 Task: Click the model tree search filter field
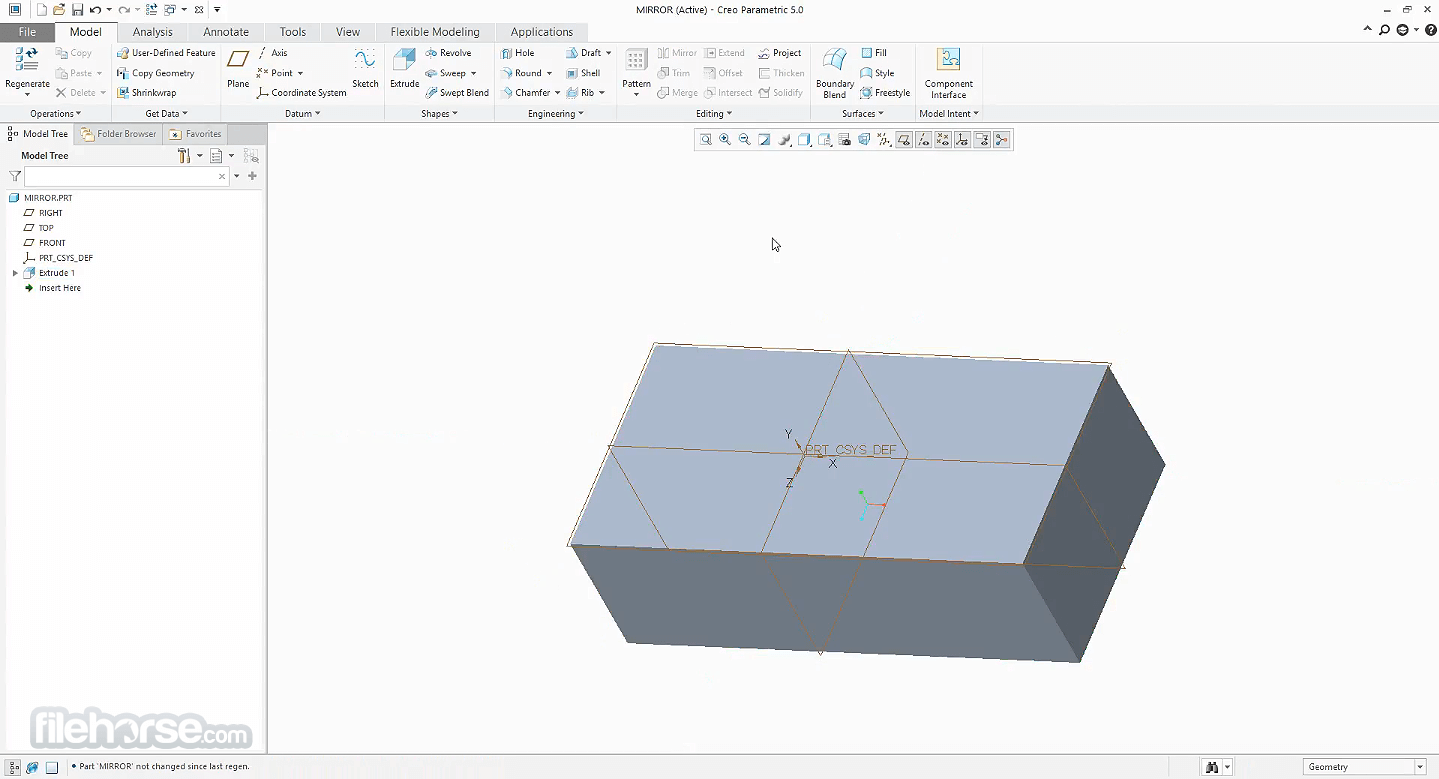tap(125, 176)
